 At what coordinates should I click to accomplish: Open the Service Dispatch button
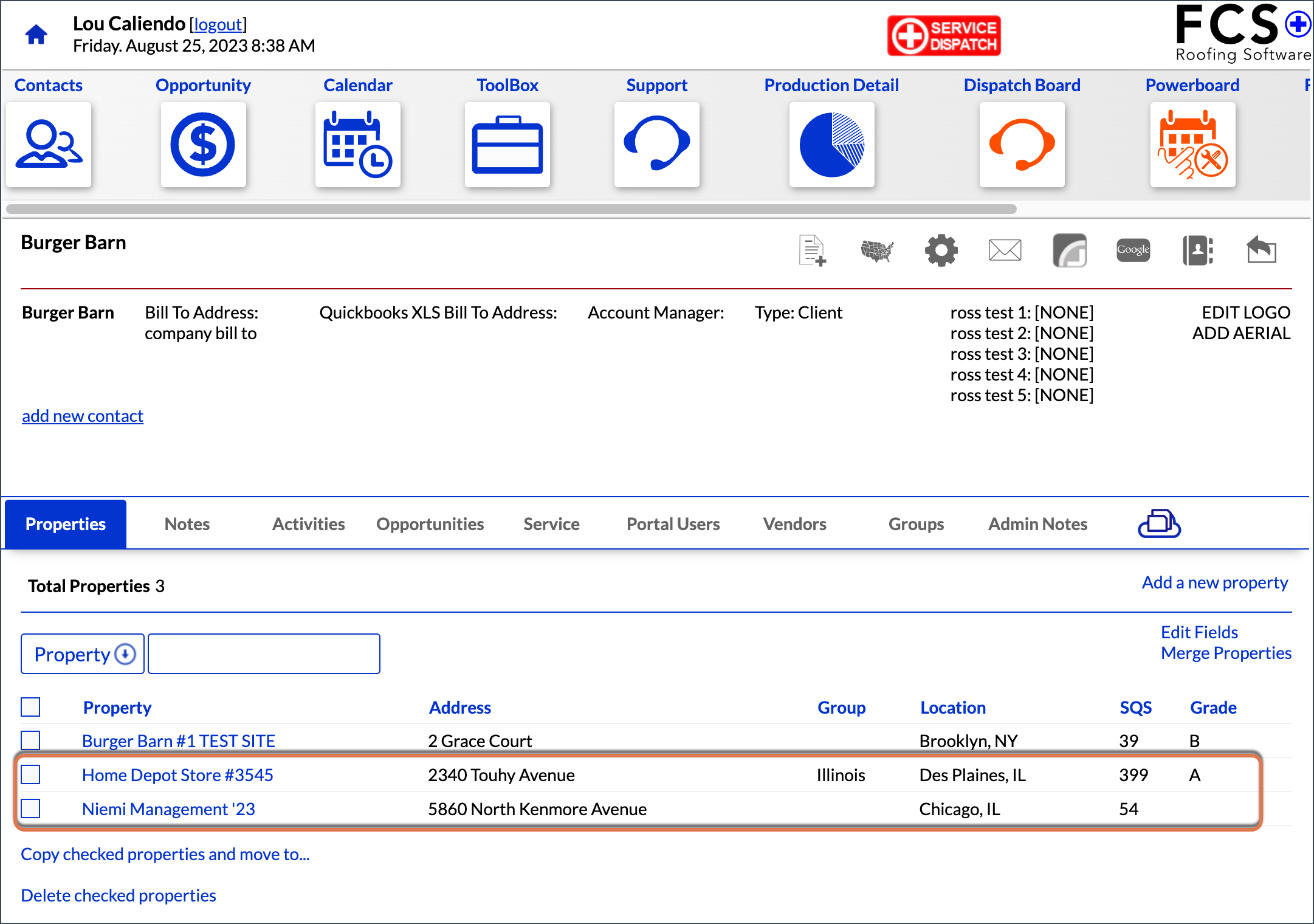(x=944, y=36)
